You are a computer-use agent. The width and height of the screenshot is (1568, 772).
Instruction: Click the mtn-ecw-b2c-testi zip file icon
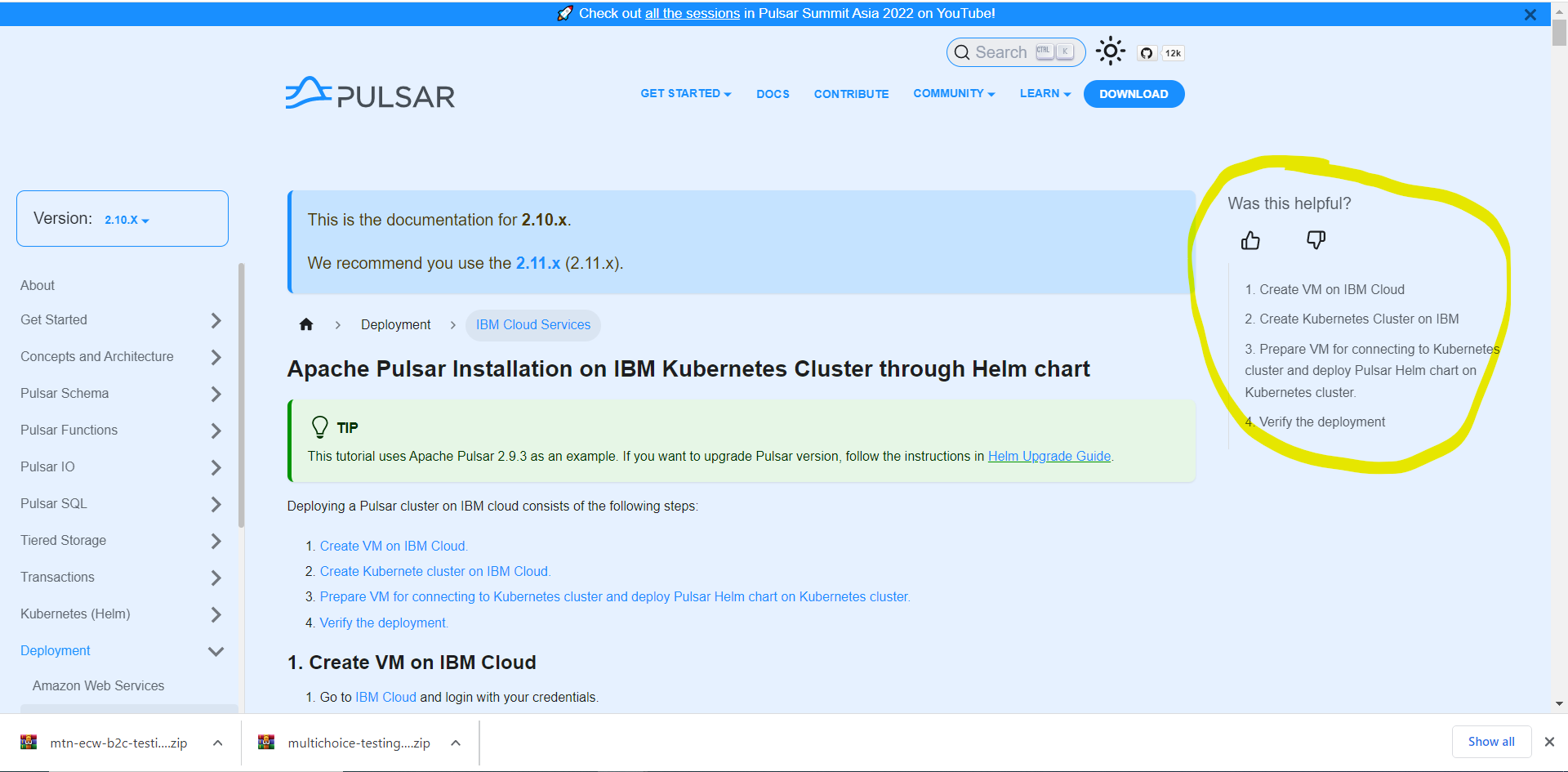click(29, 742)
